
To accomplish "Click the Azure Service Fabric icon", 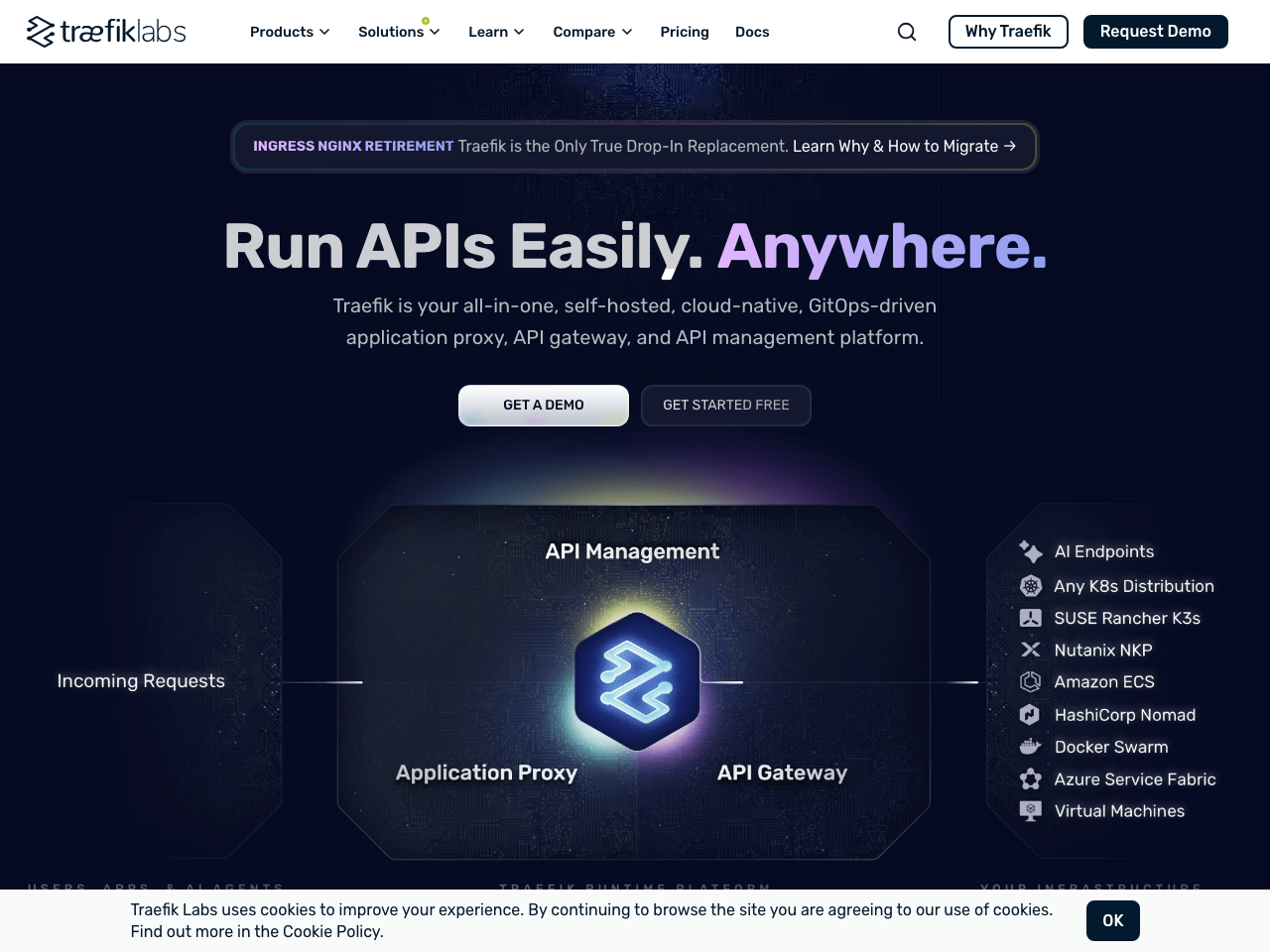I will (1029, 778).
